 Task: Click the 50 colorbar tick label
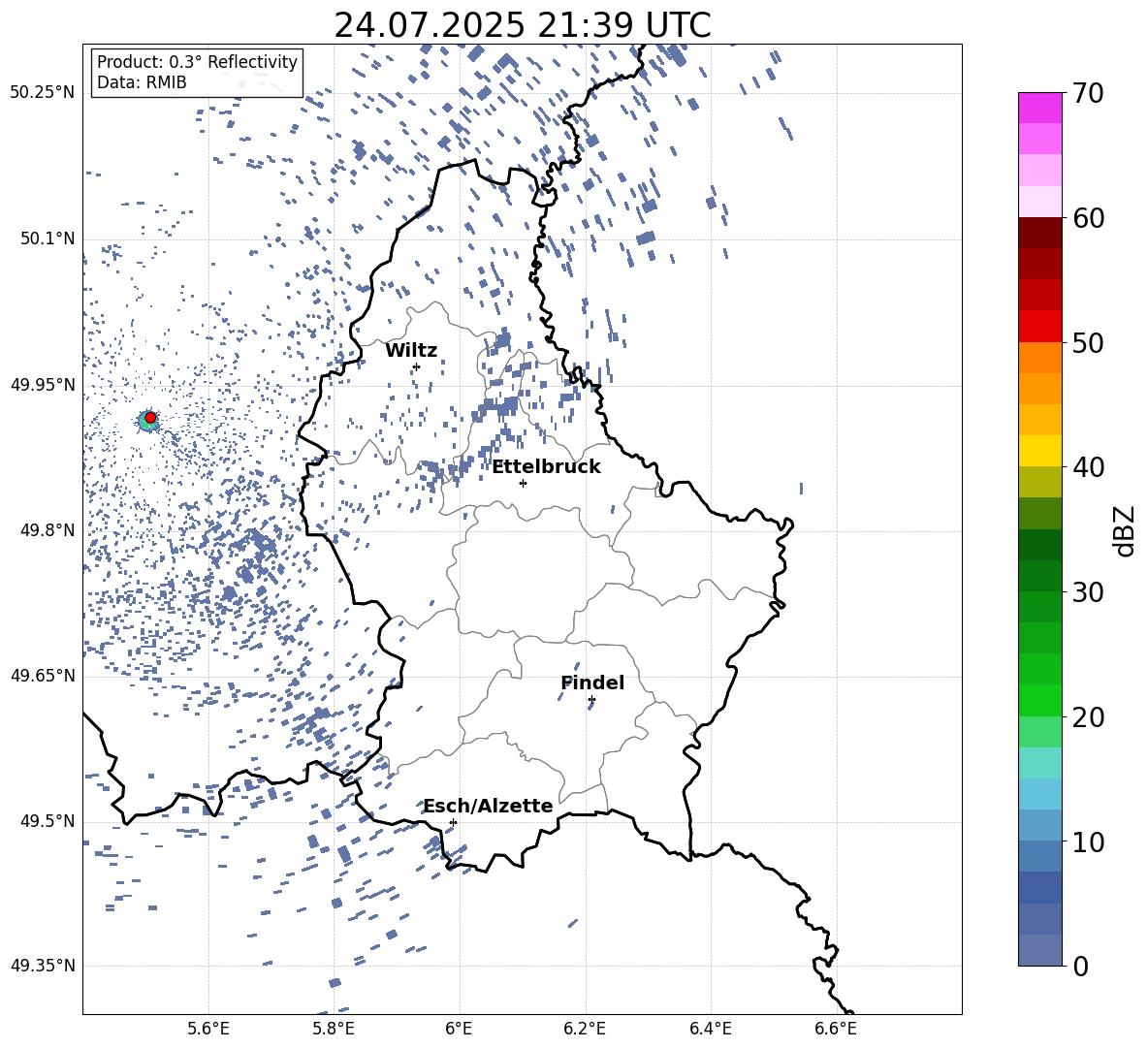(x=1088, y=342)
